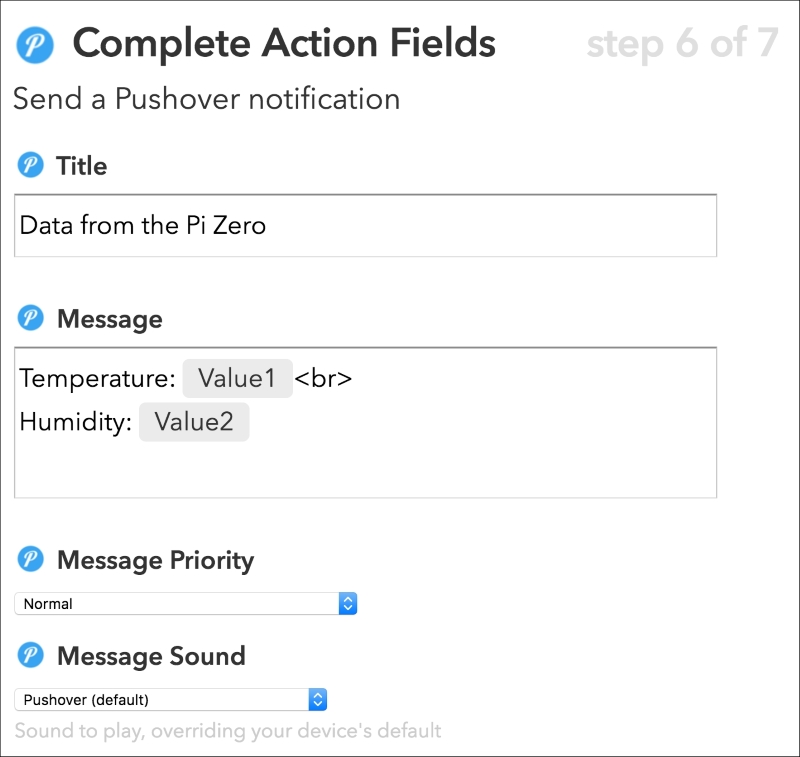Click inside the Message text area

pos(365,422)
